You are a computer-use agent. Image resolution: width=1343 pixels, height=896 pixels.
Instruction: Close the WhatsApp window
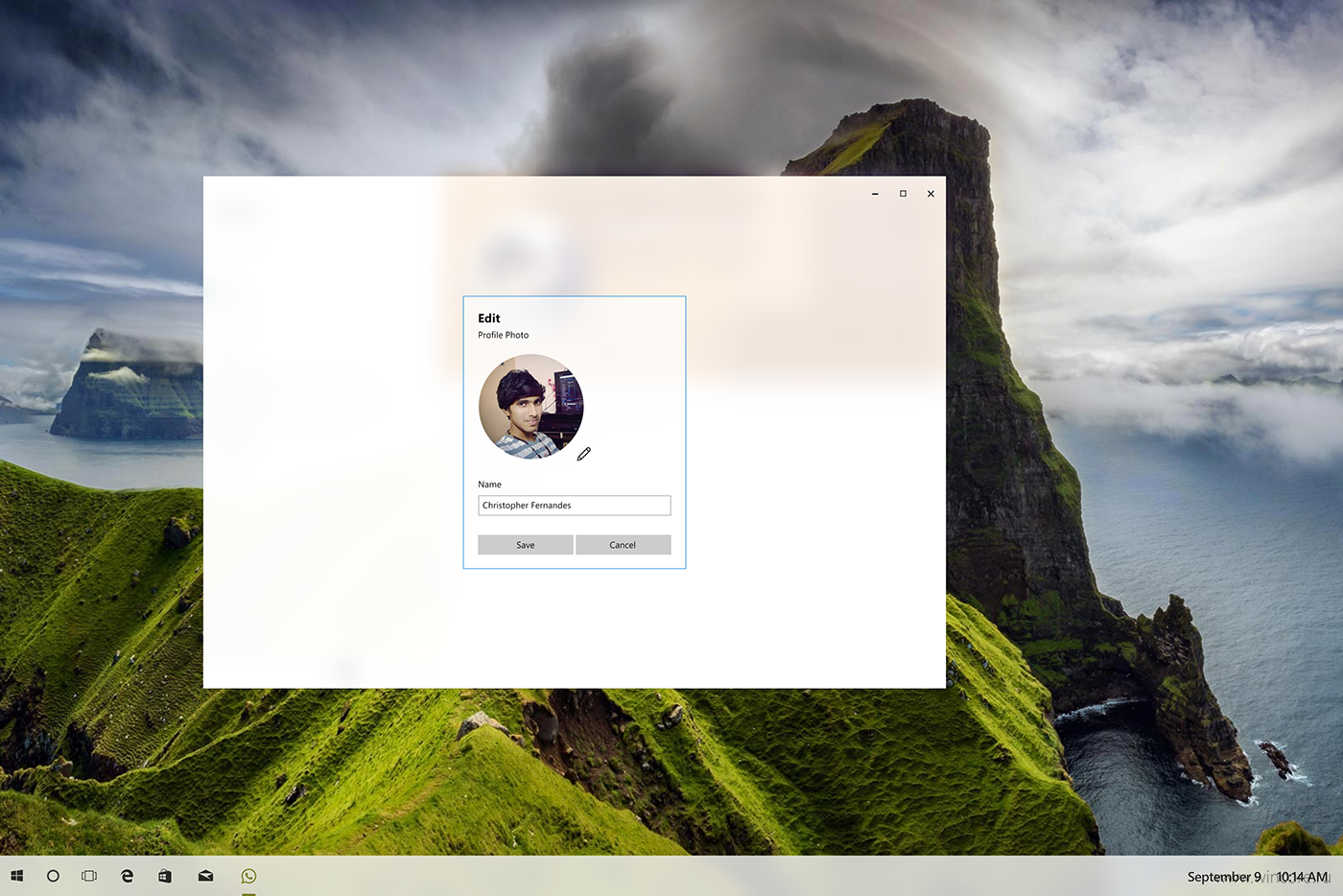[x=931, y=194]
